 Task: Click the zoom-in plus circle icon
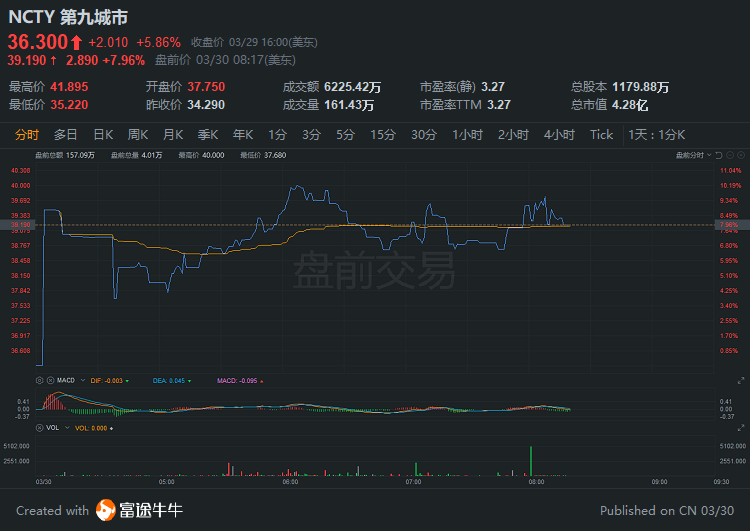741,155
